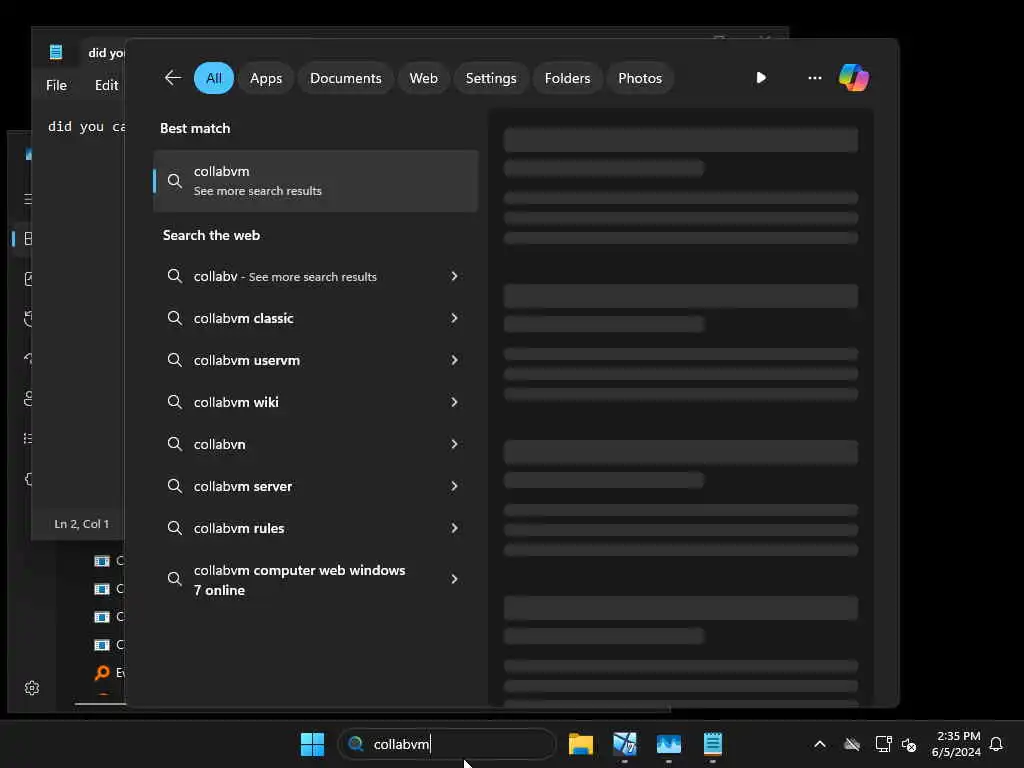Image resolution: width=1024 pixels, height=768 pixels.
Task: Expand the collabvm uservm chevron
Action: click(454, 360)
